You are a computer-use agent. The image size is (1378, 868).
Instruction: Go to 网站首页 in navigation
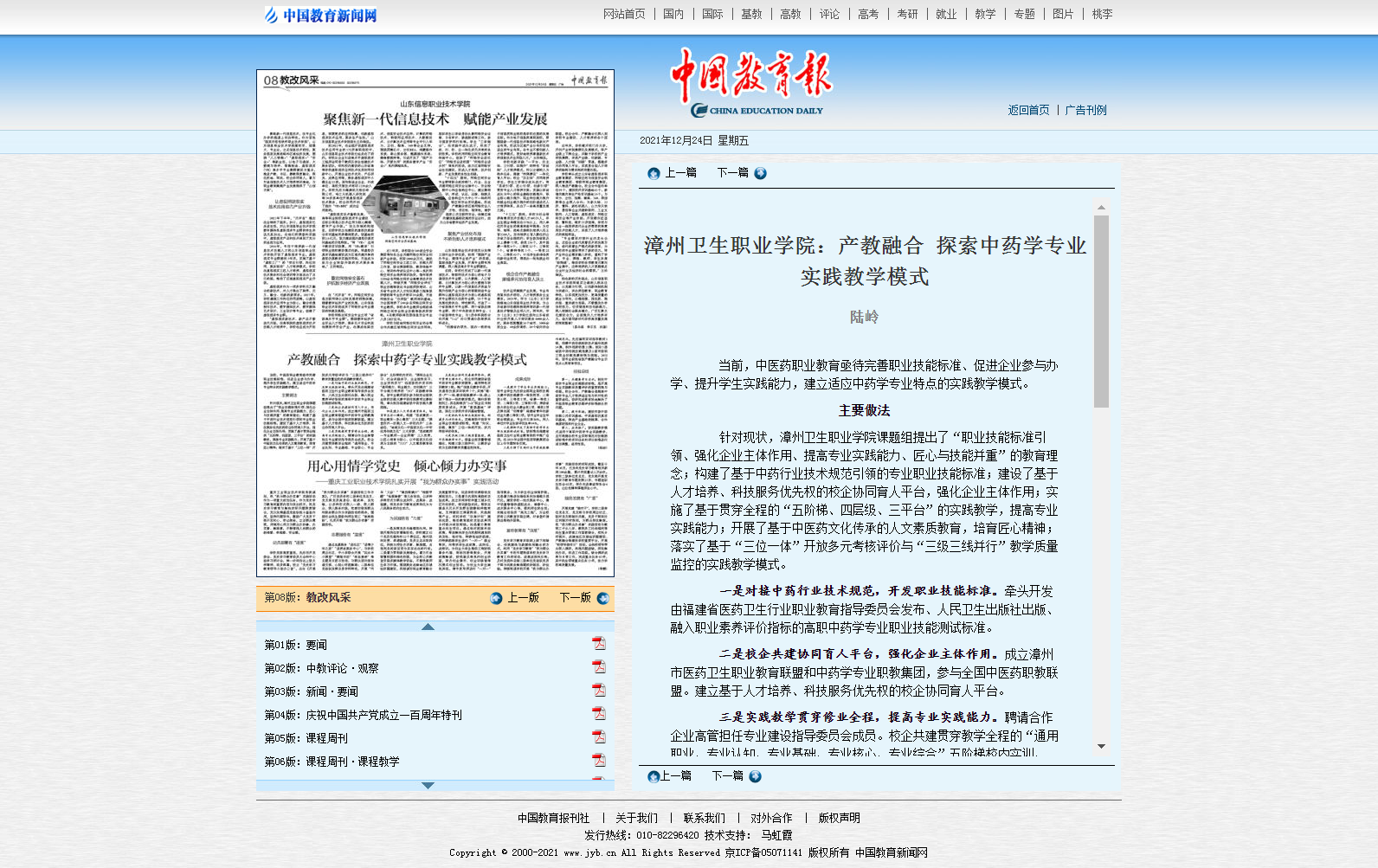(x=624, y=14)
